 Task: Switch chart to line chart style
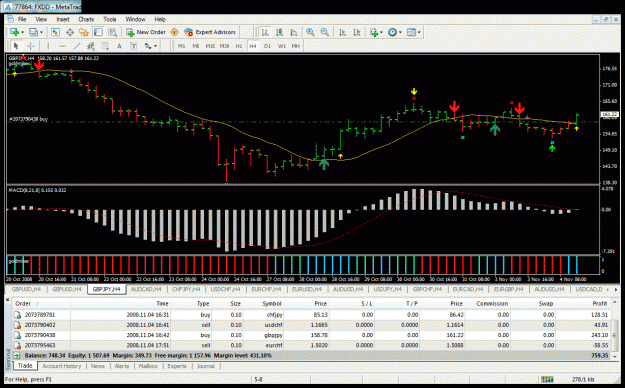click(294, 32)
